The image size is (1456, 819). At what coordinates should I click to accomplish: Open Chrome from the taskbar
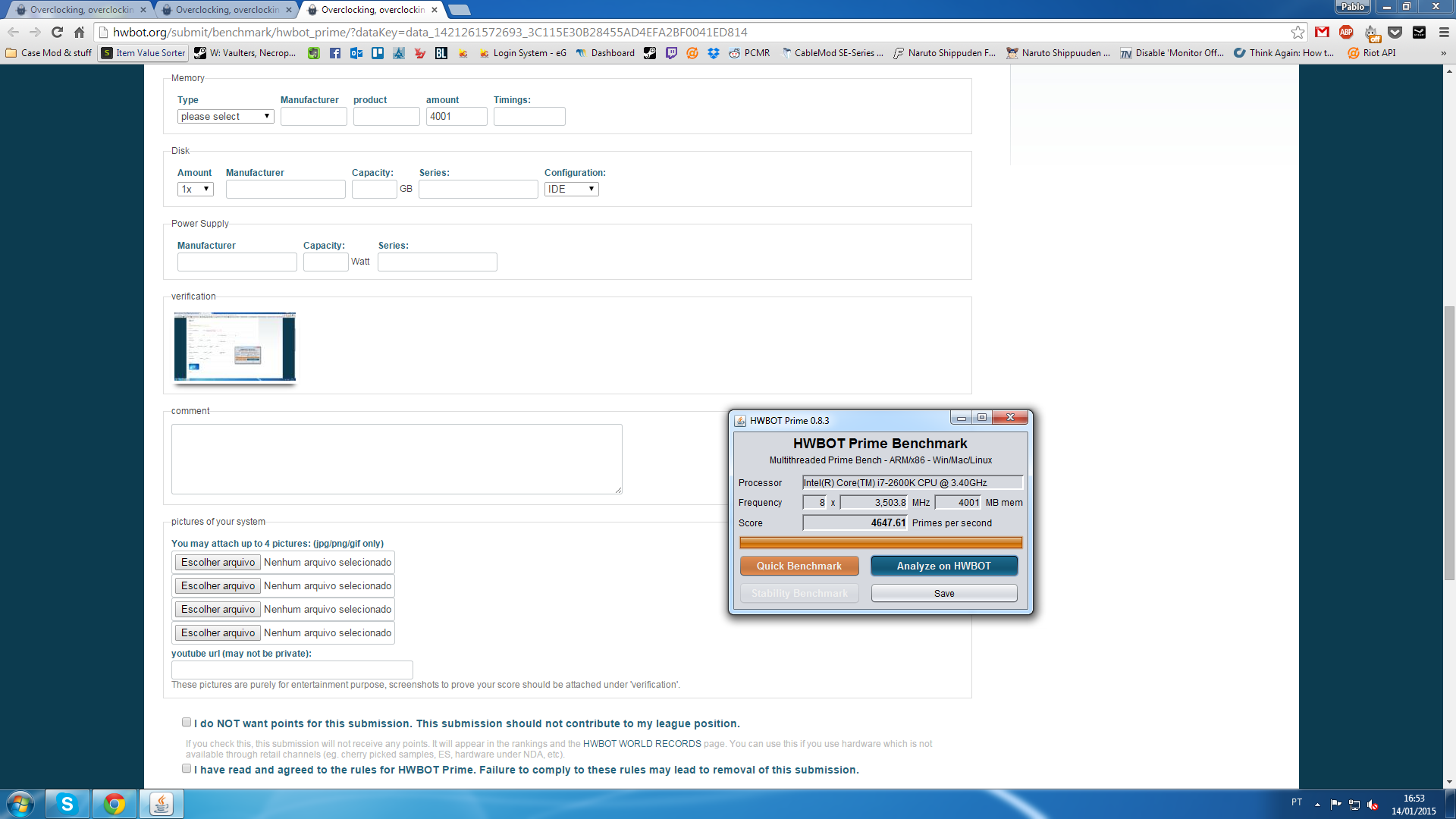point(115,804)
